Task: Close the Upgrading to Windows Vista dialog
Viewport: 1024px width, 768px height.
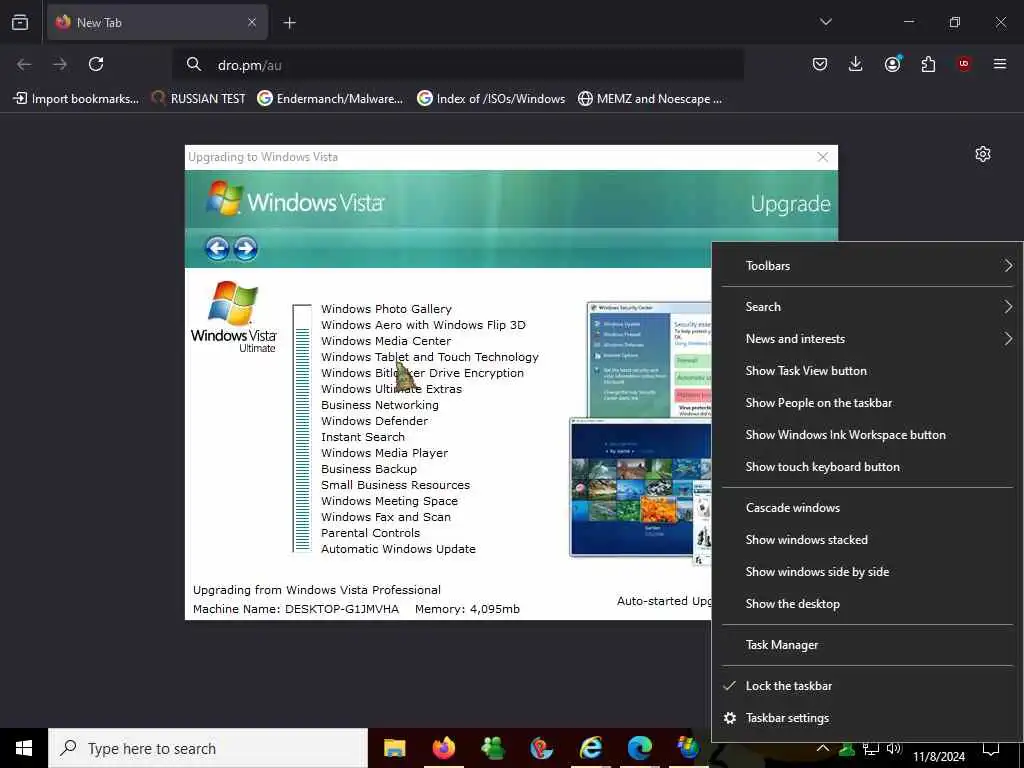Action: pyautogui.click(x=823, y=157)
